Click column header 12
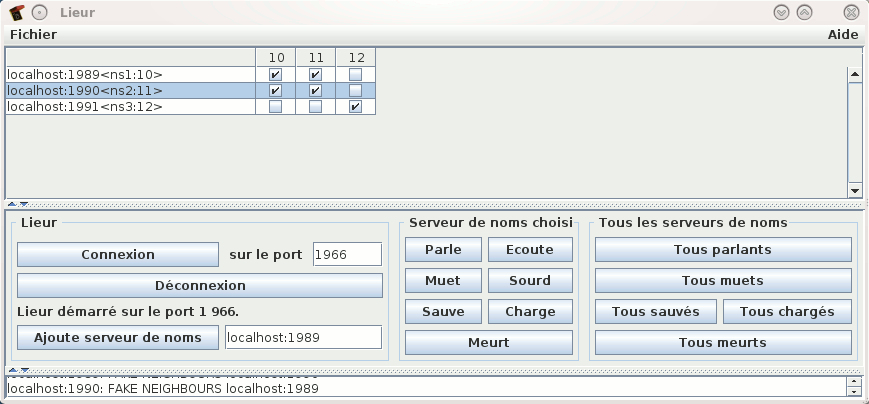 [x=355, y=57]
